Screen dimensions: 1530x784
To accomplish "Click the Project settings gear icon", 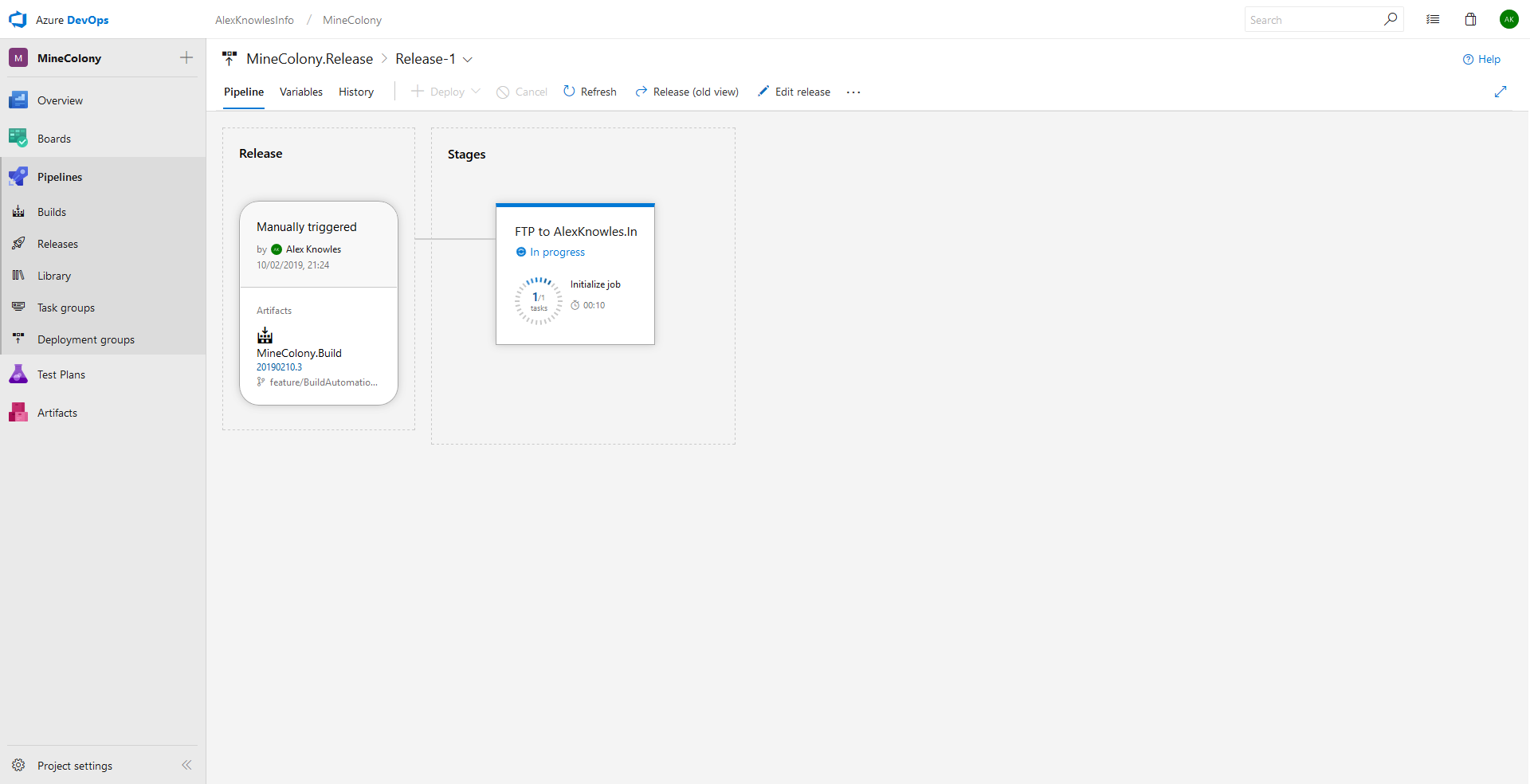I will pos(18,765).
